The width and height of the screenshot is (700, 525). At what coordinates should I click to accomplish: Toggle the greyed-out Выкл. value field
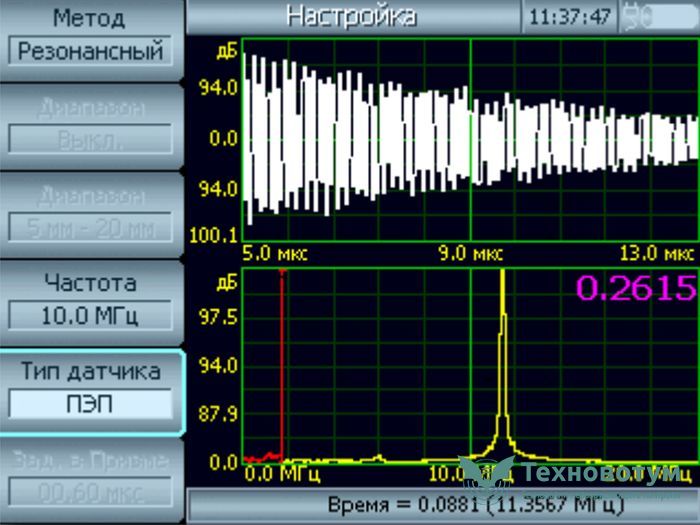coord(90,139)
